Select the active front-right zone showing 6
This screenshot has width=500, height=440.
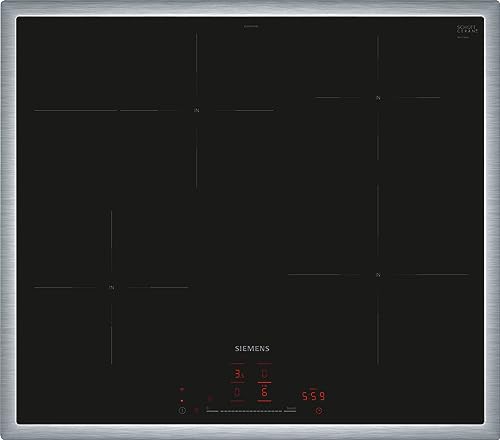264,392
